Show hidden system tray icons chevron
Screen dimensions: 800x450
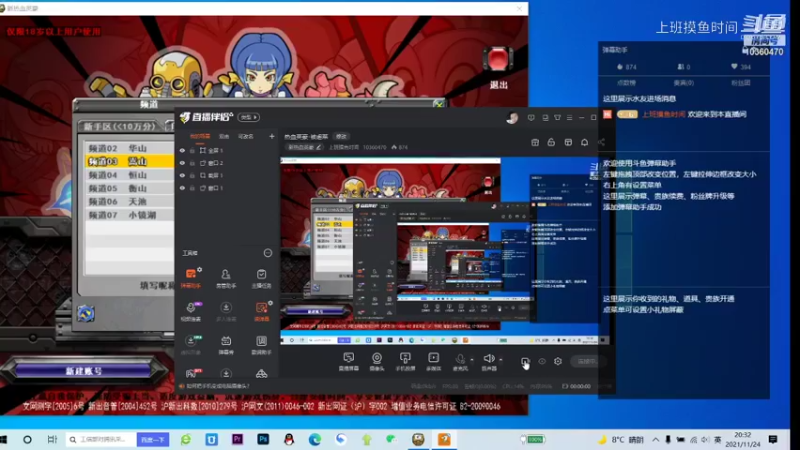coord(656,439)
